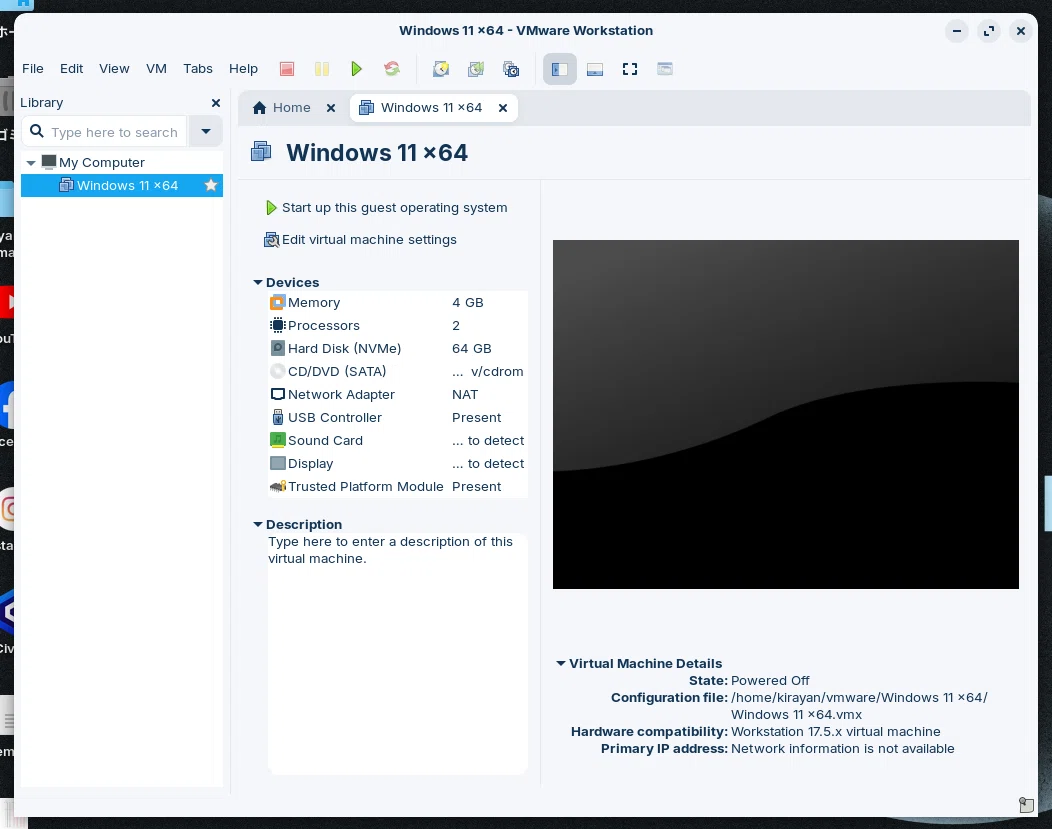
Task: Click the Display device row
Action: click(397, 463)
